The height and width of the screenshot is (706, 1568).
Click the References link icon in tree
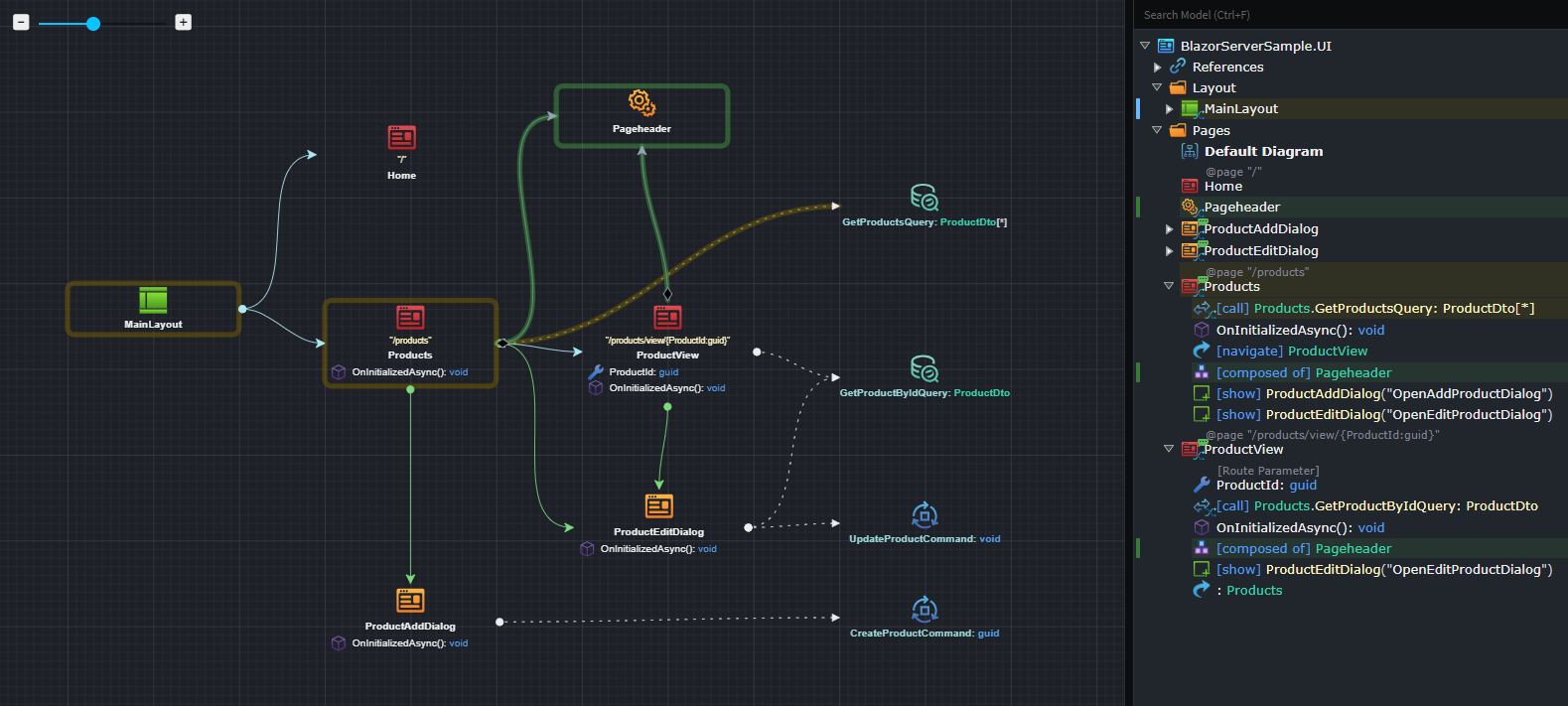(x=1178, y=66)
